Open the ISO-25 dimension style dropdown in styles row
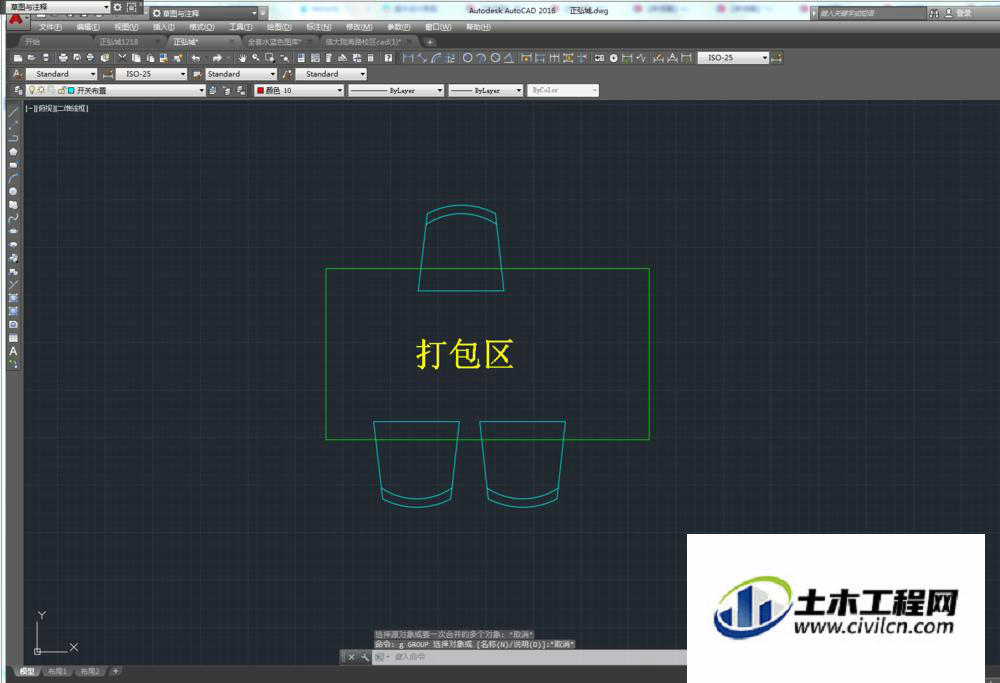Image resolution: width=1000 pixels, height=683 pixels. point(151,74)
